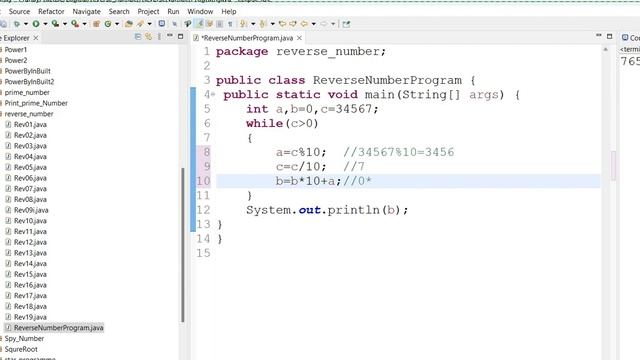Image resolution: width=640 pixels, height=360 pixels.
Task: Open Rev09i.java in the explorer
Action: pos(31,210)
